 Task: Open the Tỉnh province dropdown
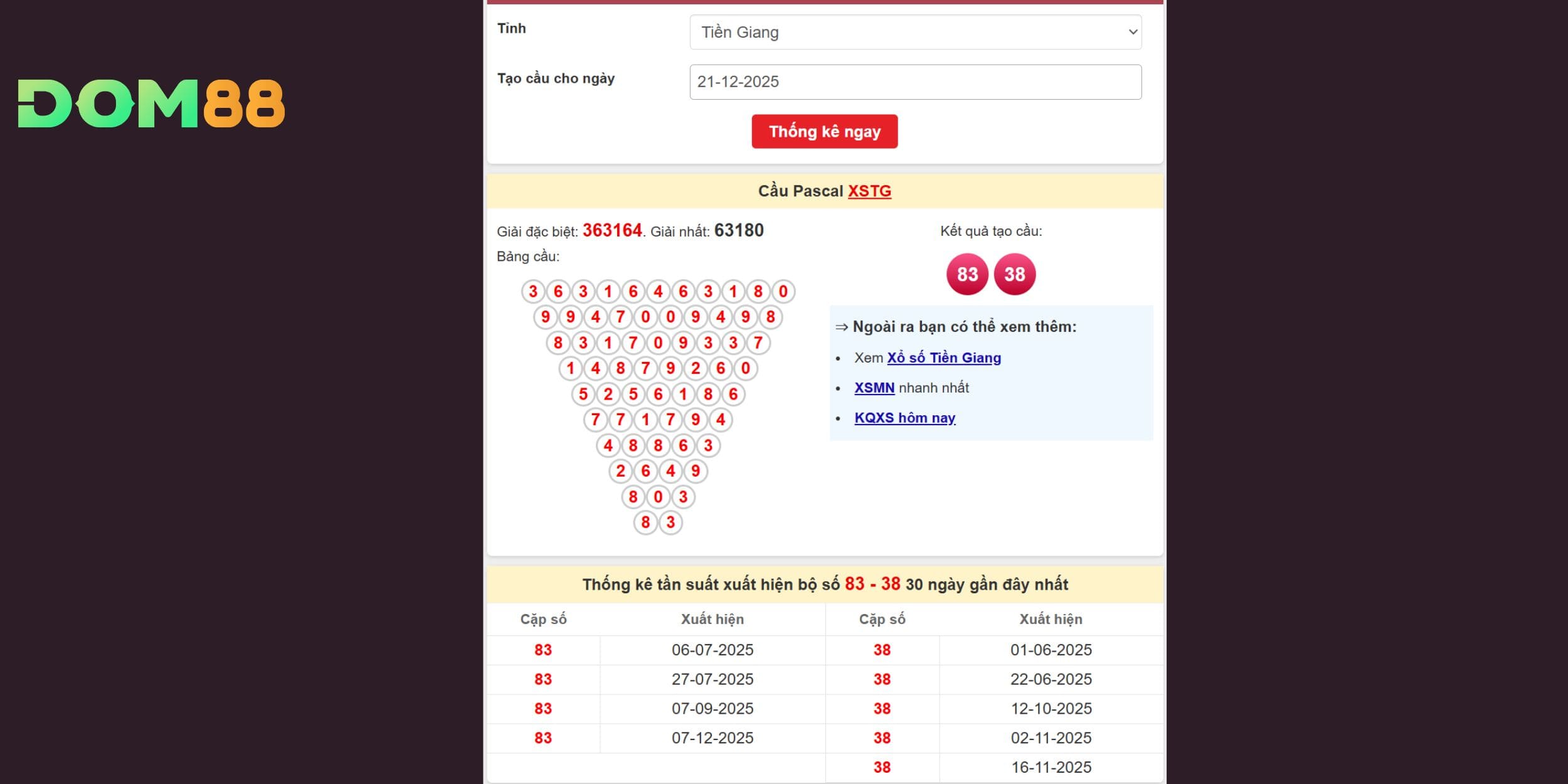915,32
